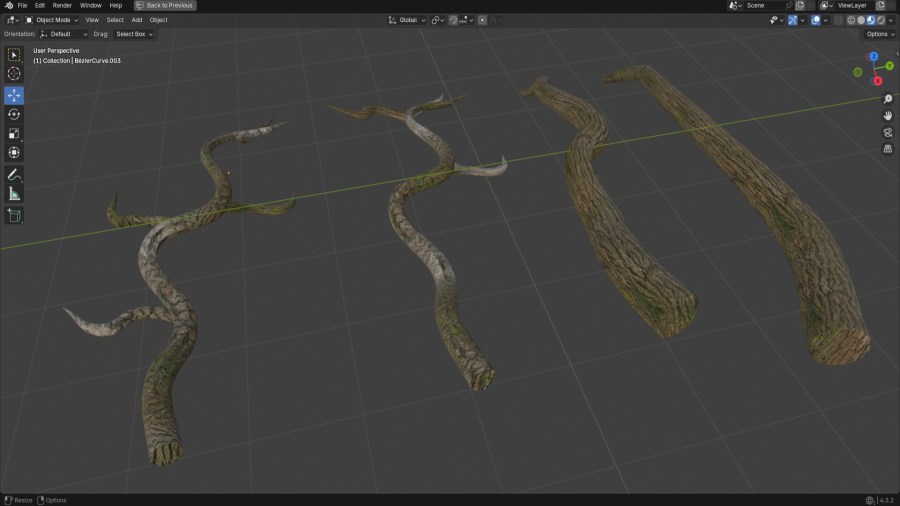This screenshot has height=506, width=900.
Task: Pick the Measure tool
Action: pyautogui.click(x=14, y=193)
